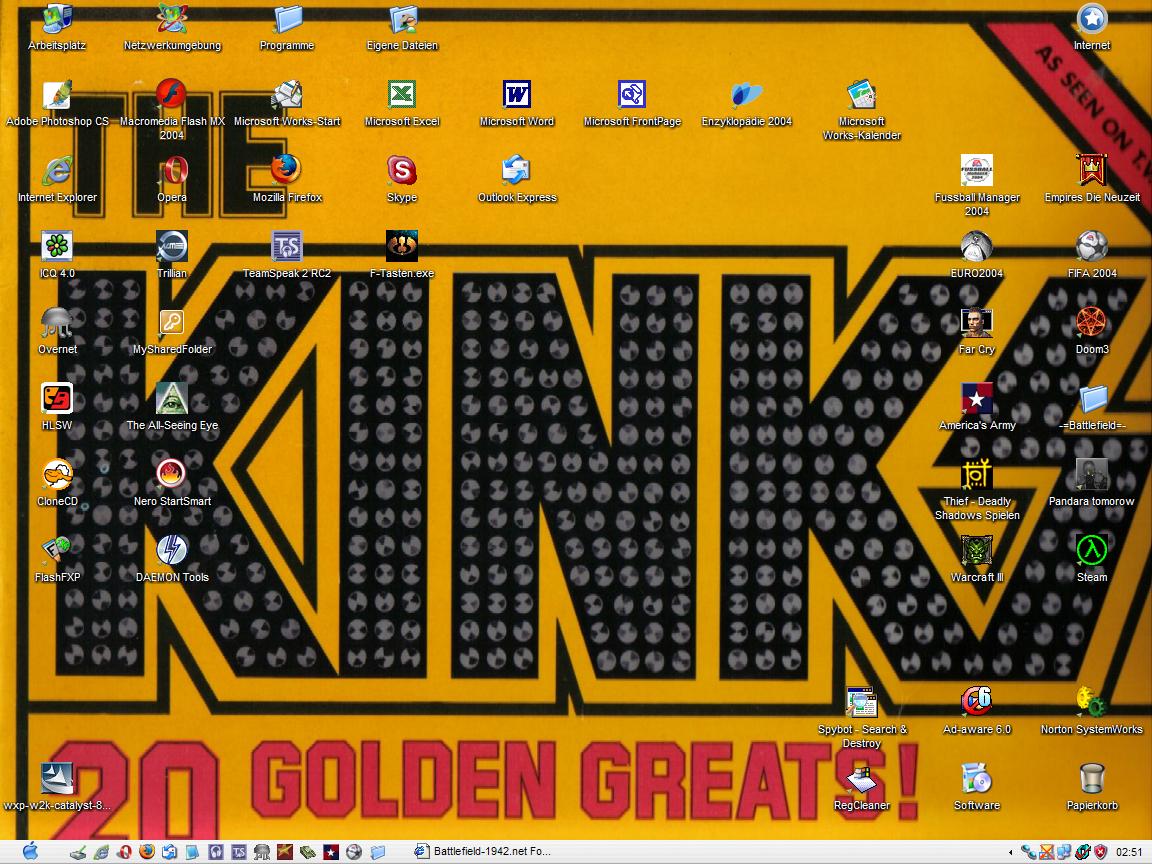Screen dimensions: 1152x864
Task: Open the Apple-logo start button
Action: (30, 852)
